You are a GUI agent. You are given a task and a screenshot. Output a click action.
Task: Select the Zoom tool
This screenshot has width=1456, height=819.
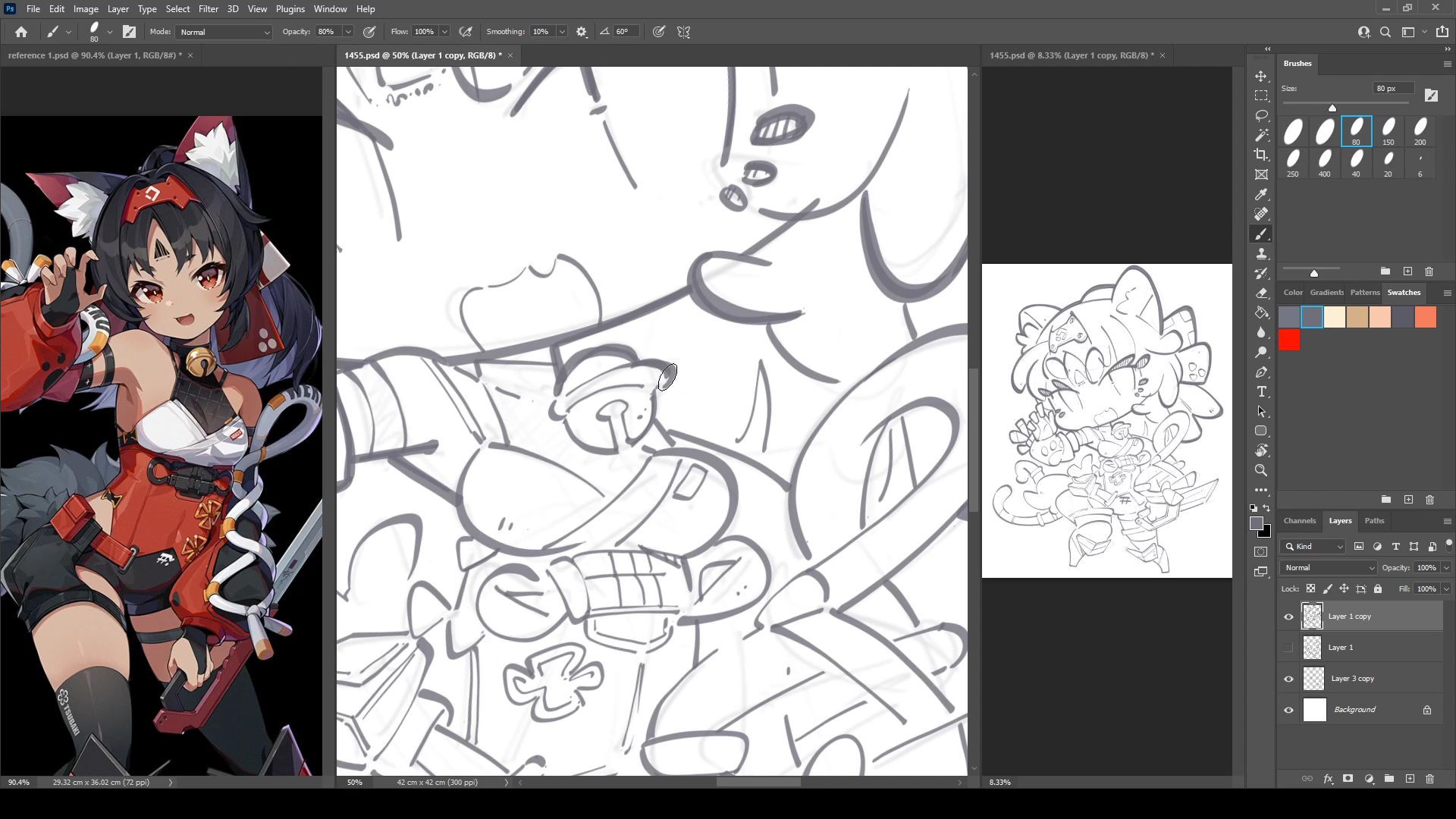pos(1261,471)
